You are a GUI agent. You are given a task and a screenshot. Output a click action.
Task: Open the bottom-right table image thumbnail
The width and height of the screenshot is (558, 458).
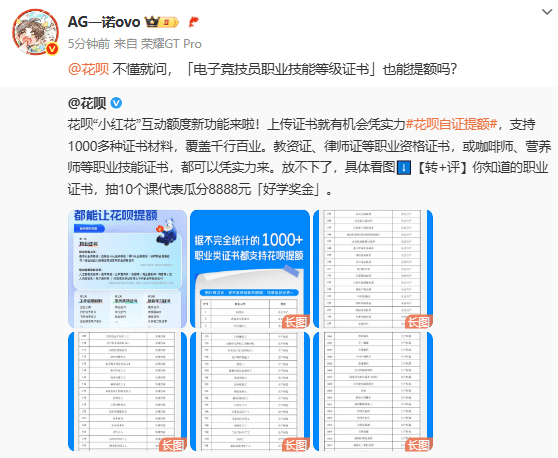click(x=373, y=391)
